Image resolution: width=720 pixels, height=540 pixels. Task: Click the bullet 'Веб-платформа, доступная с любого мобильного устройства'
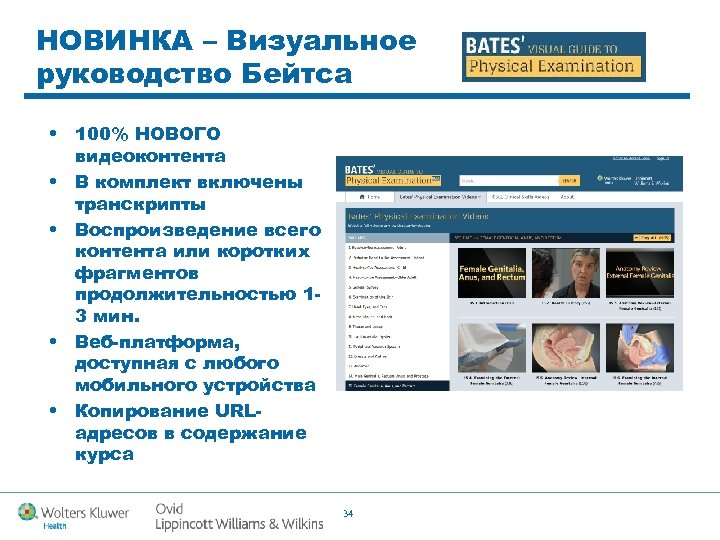pyautogui.click(x=195, y=363)
